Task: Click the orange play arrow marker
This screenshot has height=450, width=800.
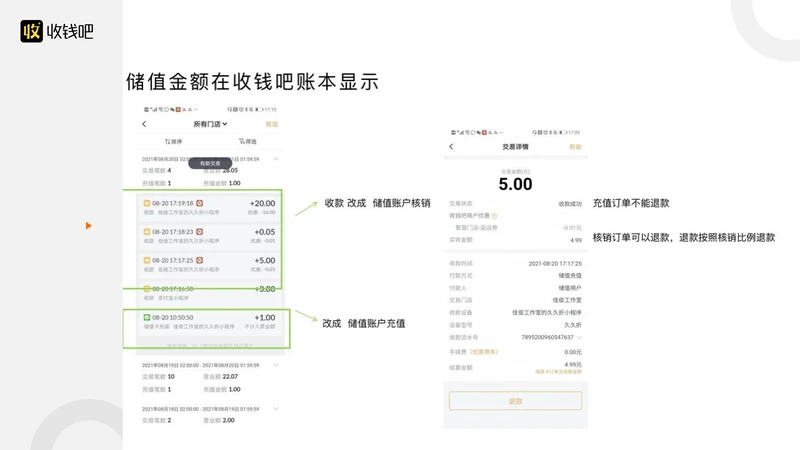Action: [x=88, y=226]
